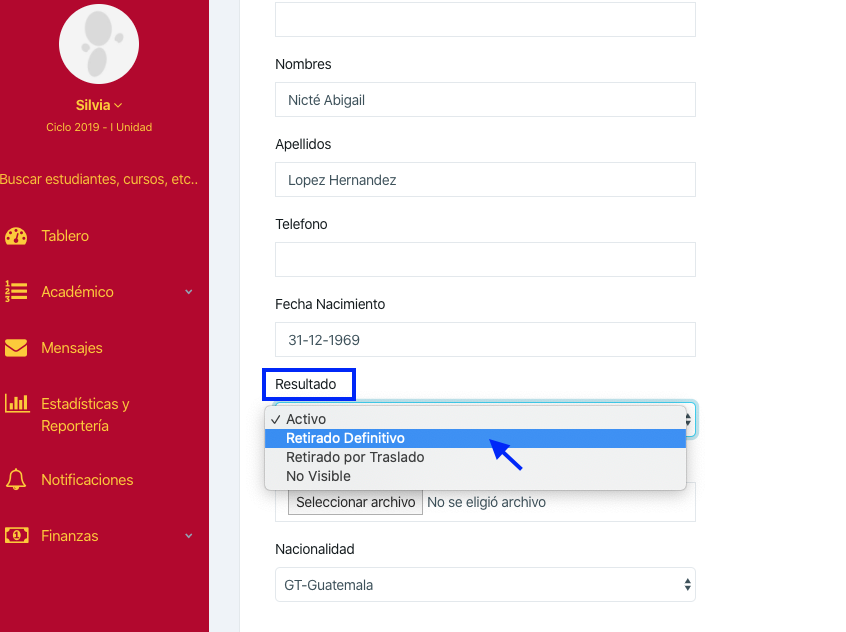Go to Tablero in the sidebar
The image size is (846, 632).
point(65,236)
